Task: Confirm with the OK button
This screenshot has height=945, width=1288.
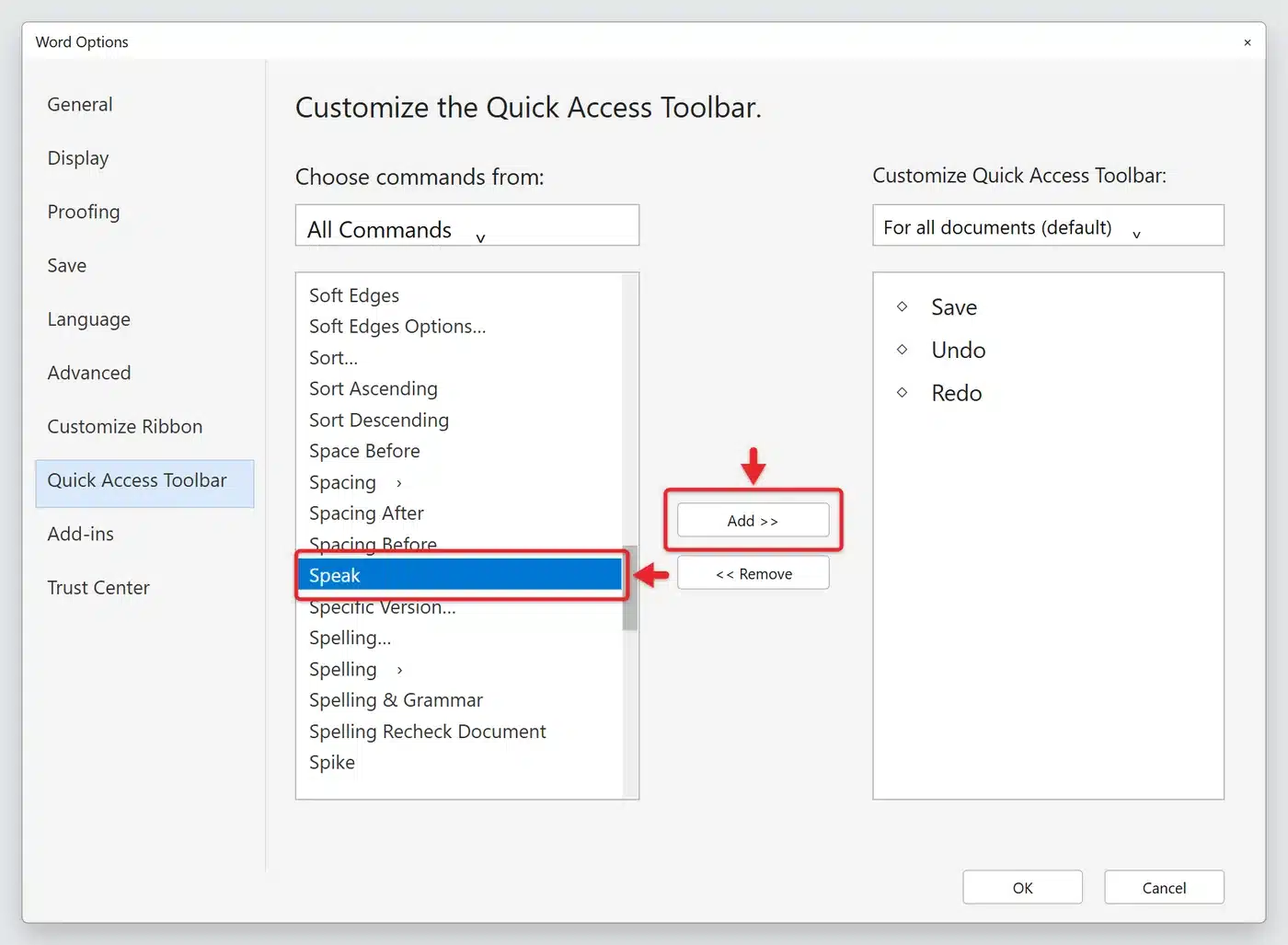Action: coord(1022,888)
